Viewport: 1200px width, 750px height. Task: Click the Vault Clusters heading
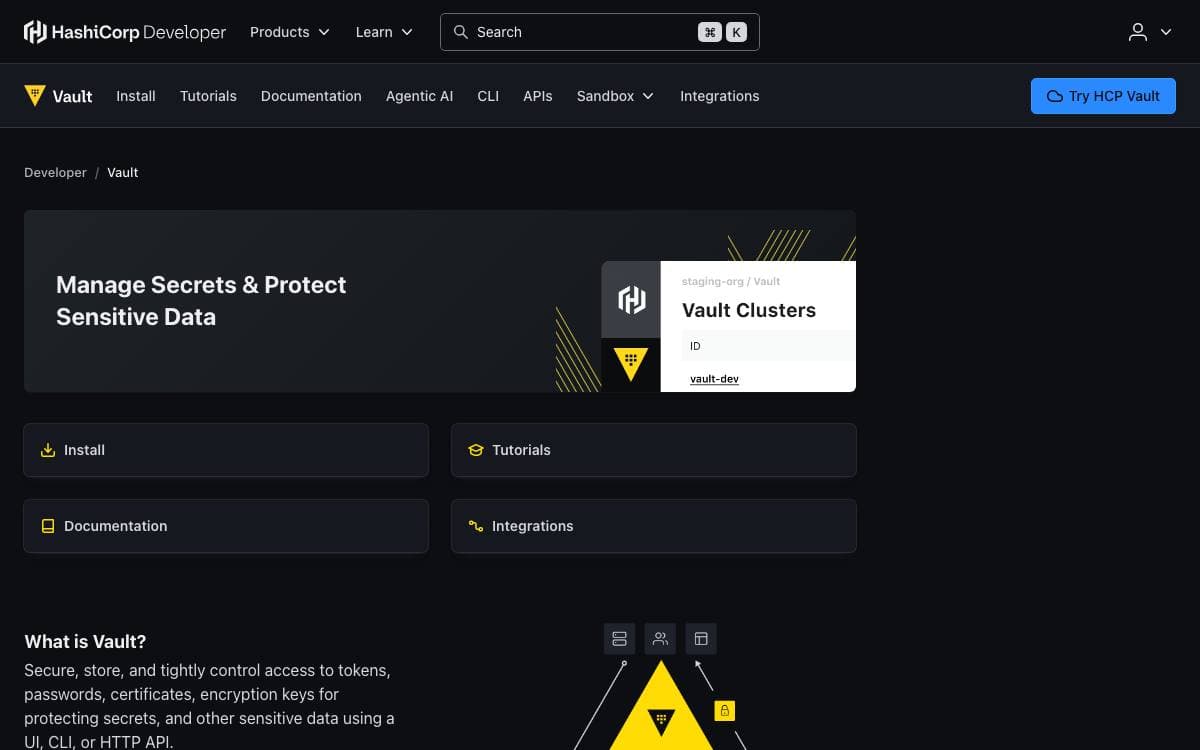(749, 310)
